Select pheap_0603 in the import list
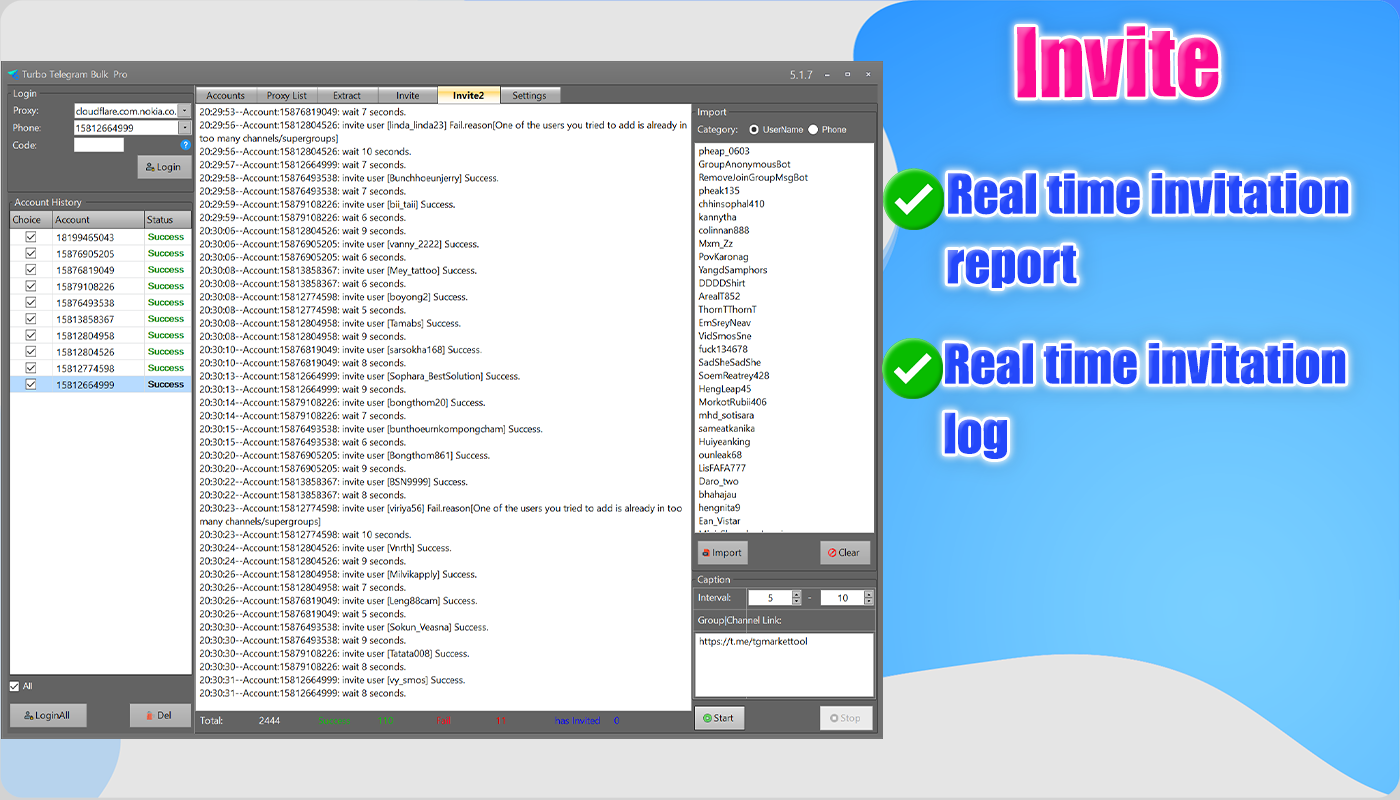1400x800 pixels. (724, 151)
